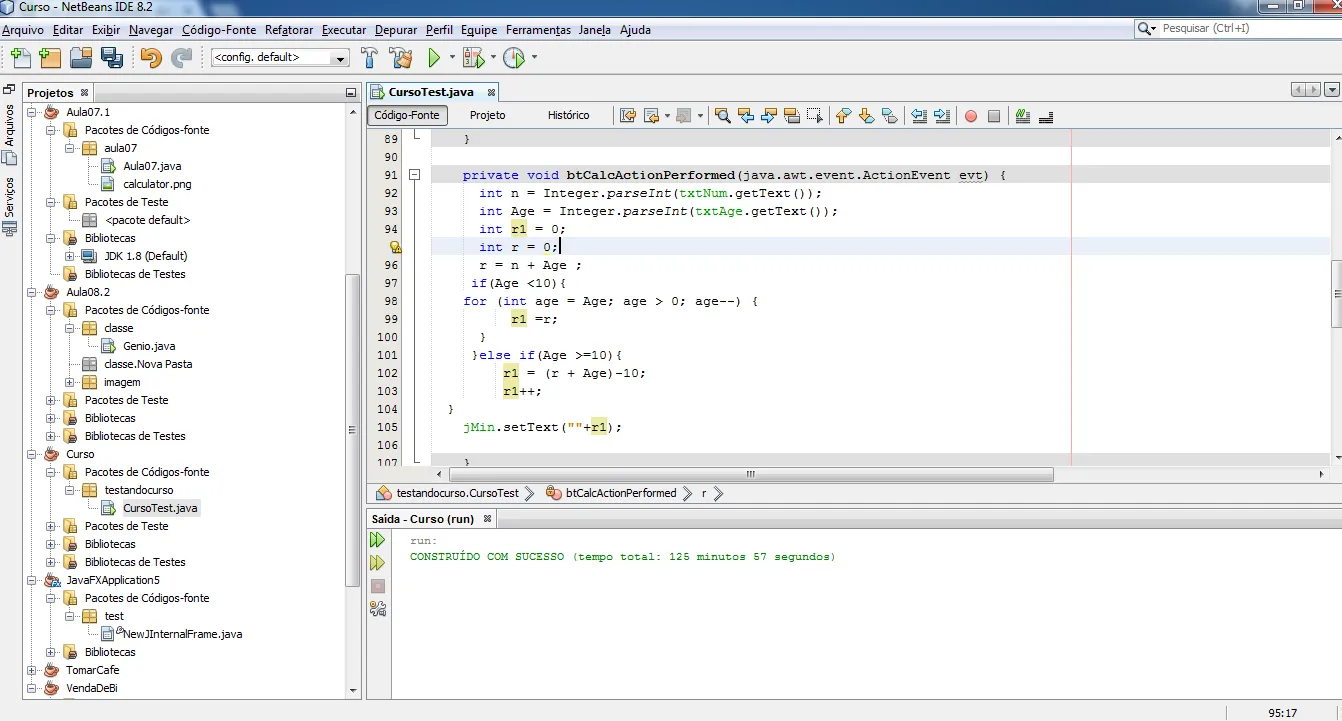Toggle code fold at line 91
The height and width of the screenshot is (721, 1342).
click(x=413, y=175)
